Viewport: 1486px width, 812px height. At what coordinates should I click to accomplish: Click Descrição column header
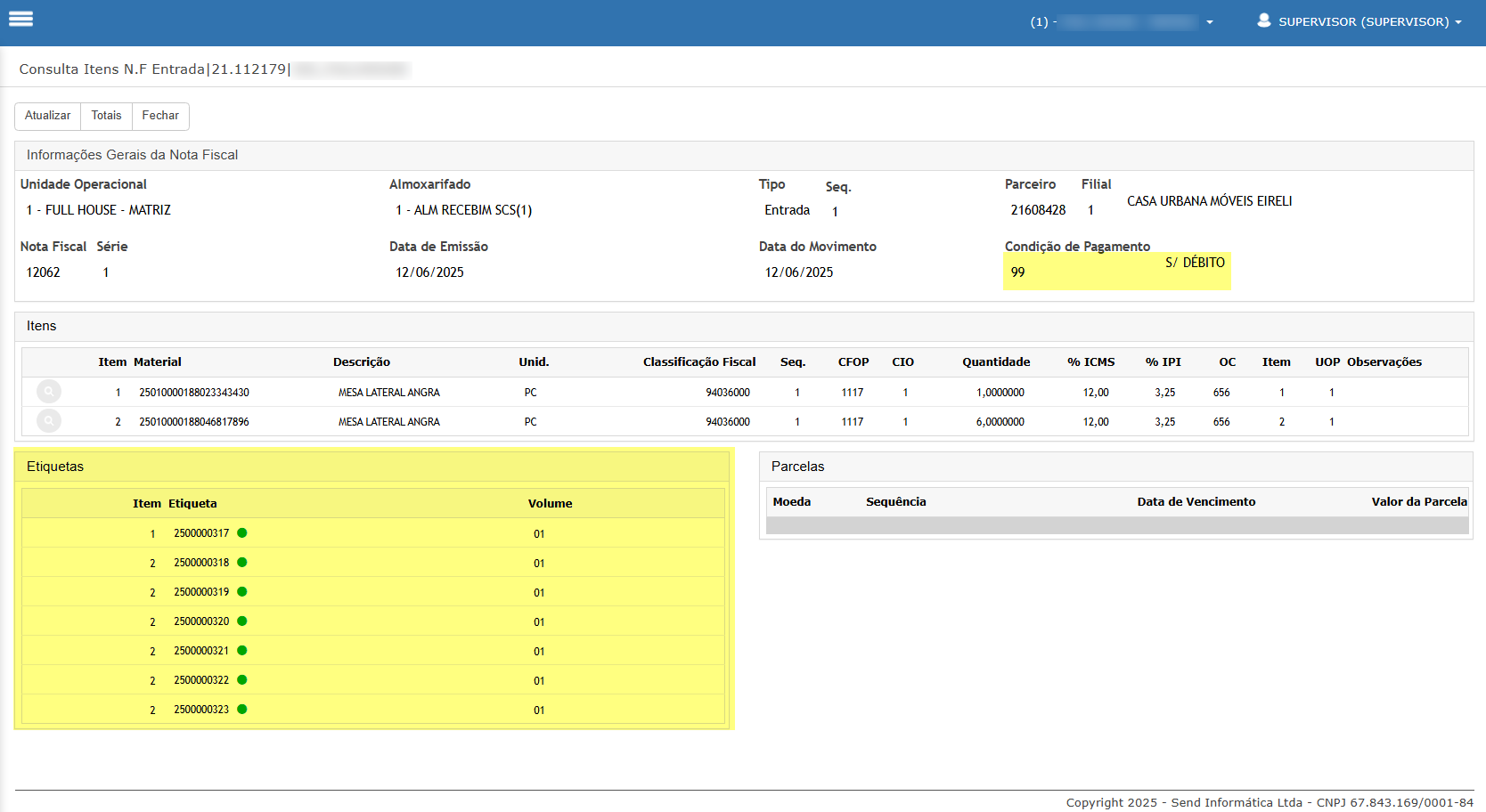point(362,362)
